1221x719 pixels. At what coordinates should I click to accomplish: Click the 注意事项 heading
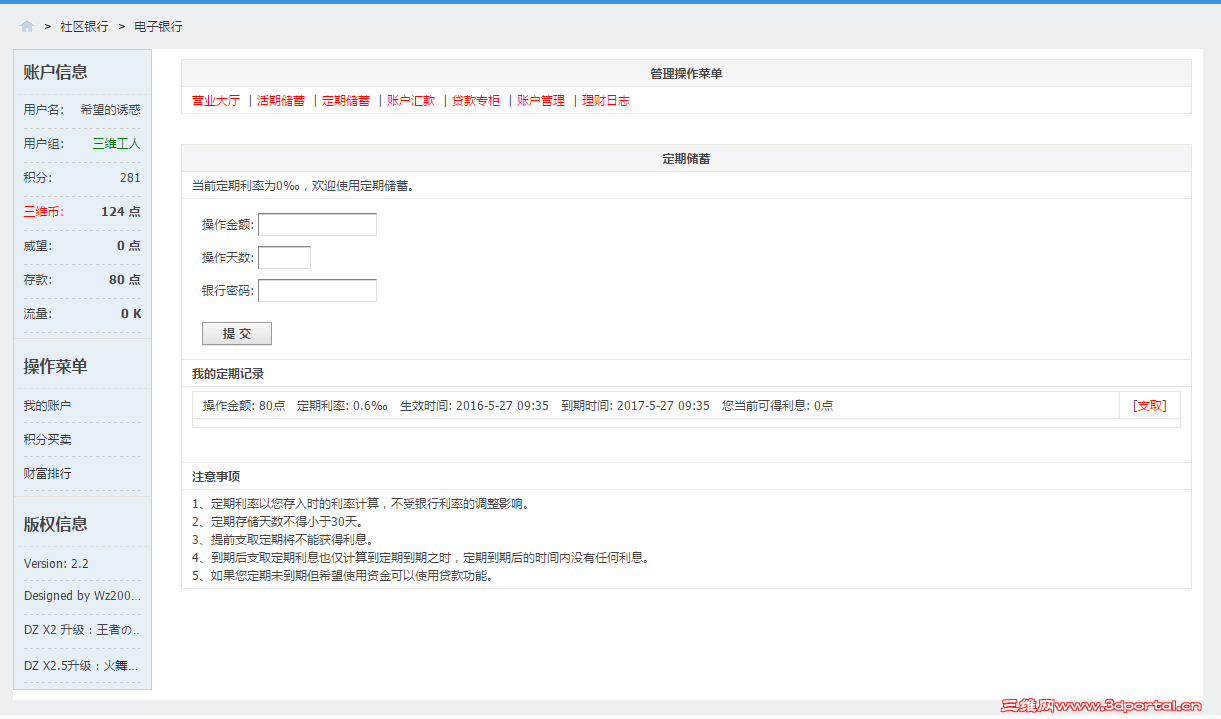pos(216,476)
